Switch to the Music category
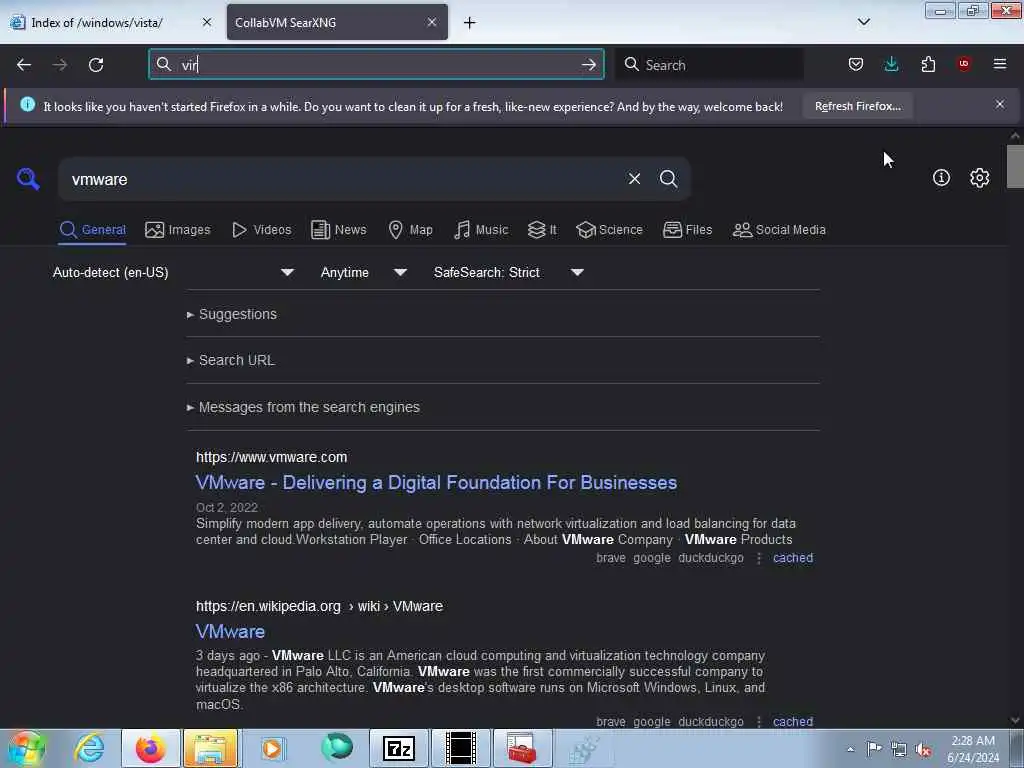Screen dimensions: 1024x768 [x=481, y=230]
